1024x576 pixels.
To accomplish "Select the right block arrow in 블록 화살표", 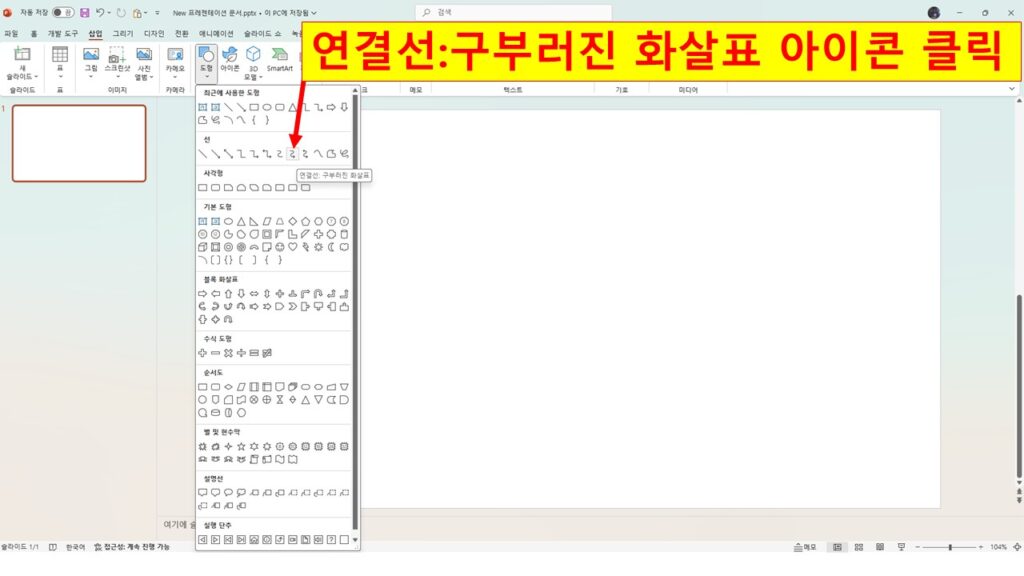I will pos(202,294).
